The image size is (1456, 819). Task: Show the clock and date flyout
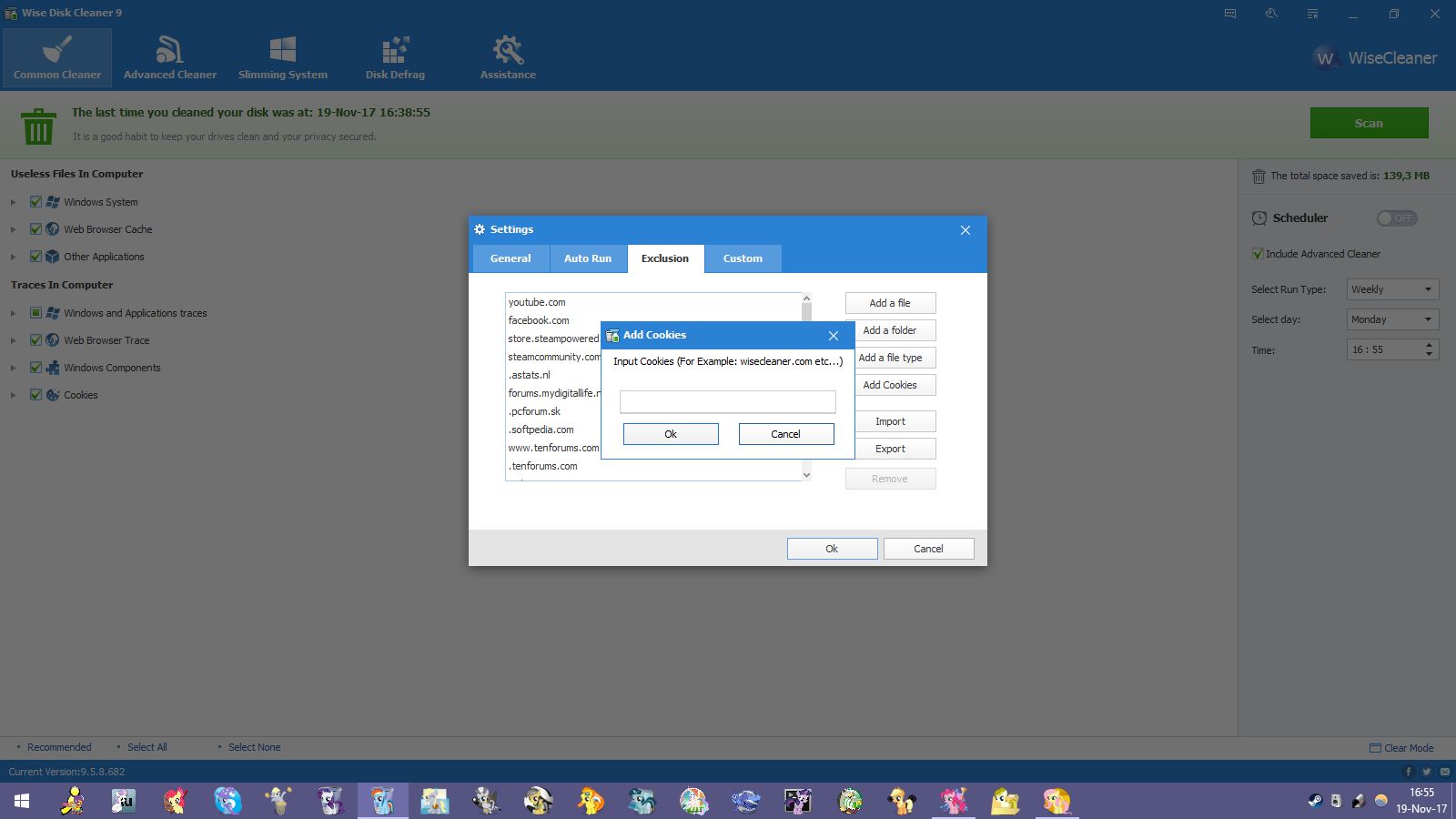pos(1421,801)
